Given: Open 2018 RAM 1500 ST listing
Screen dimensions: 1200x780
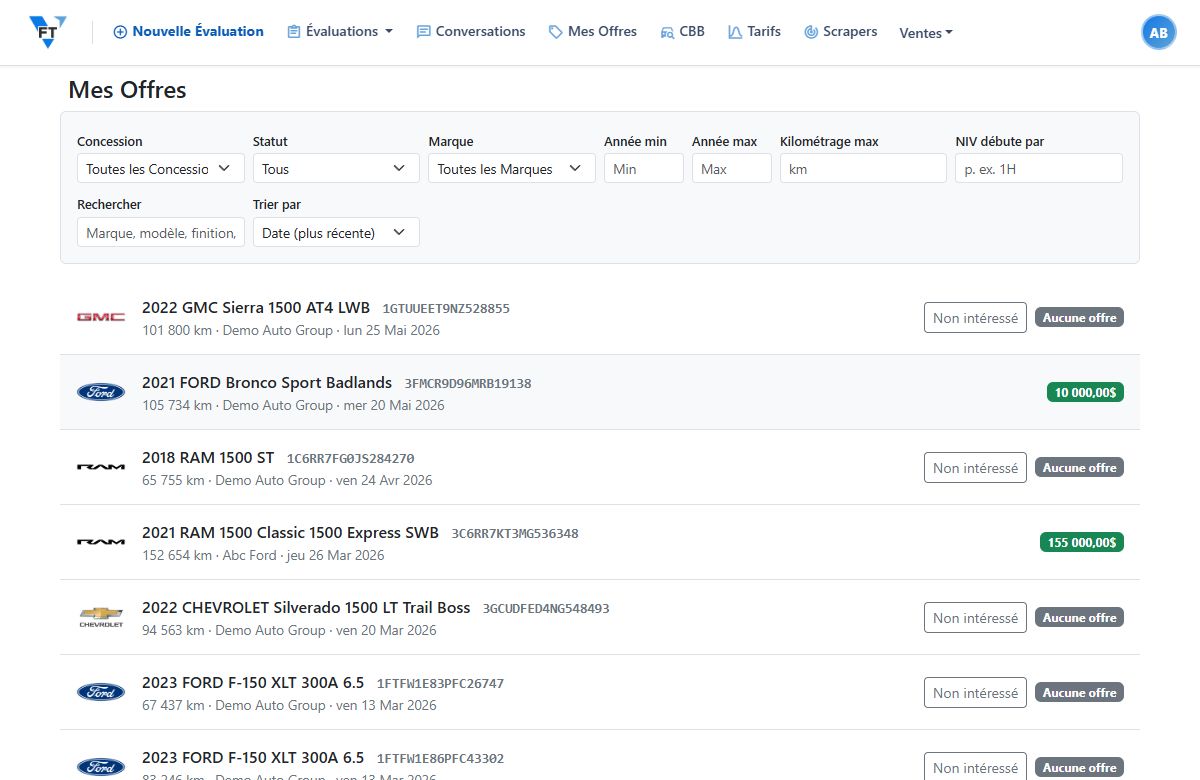Looking at the screenshot, I should [208, 457].
